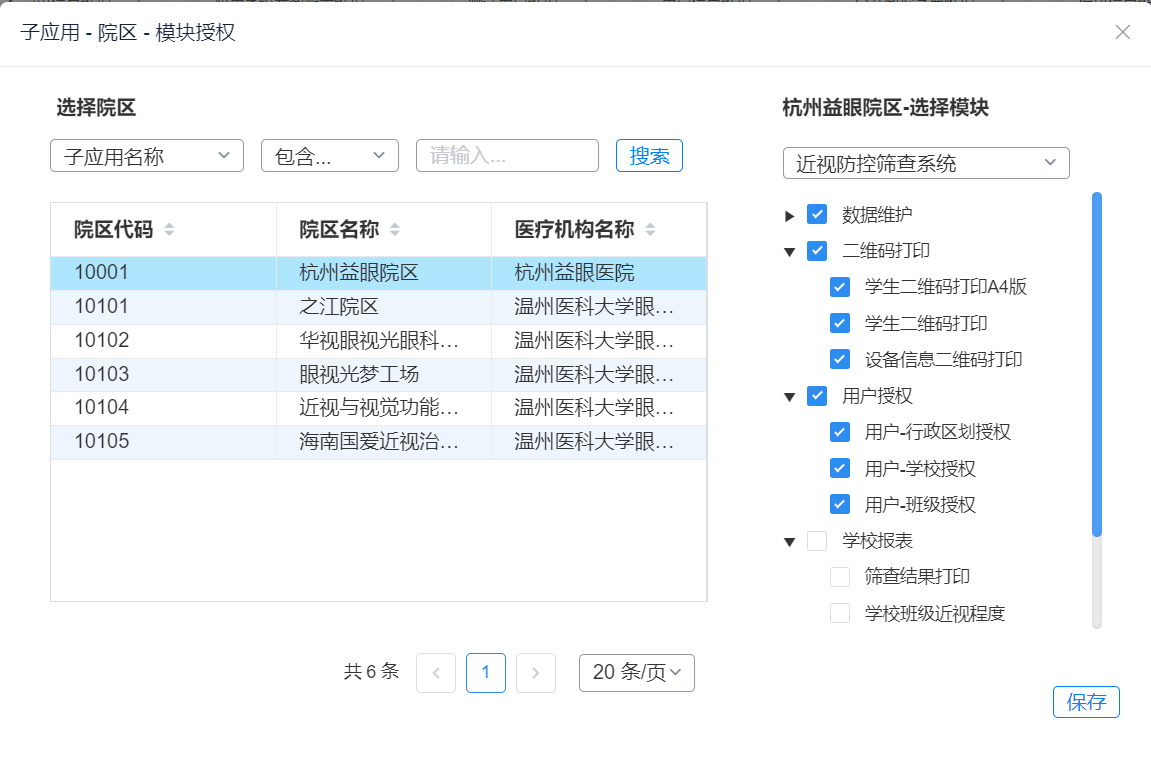
Task: Toggle 数据维护 checkbox
Action: click(x=817, y=214)
